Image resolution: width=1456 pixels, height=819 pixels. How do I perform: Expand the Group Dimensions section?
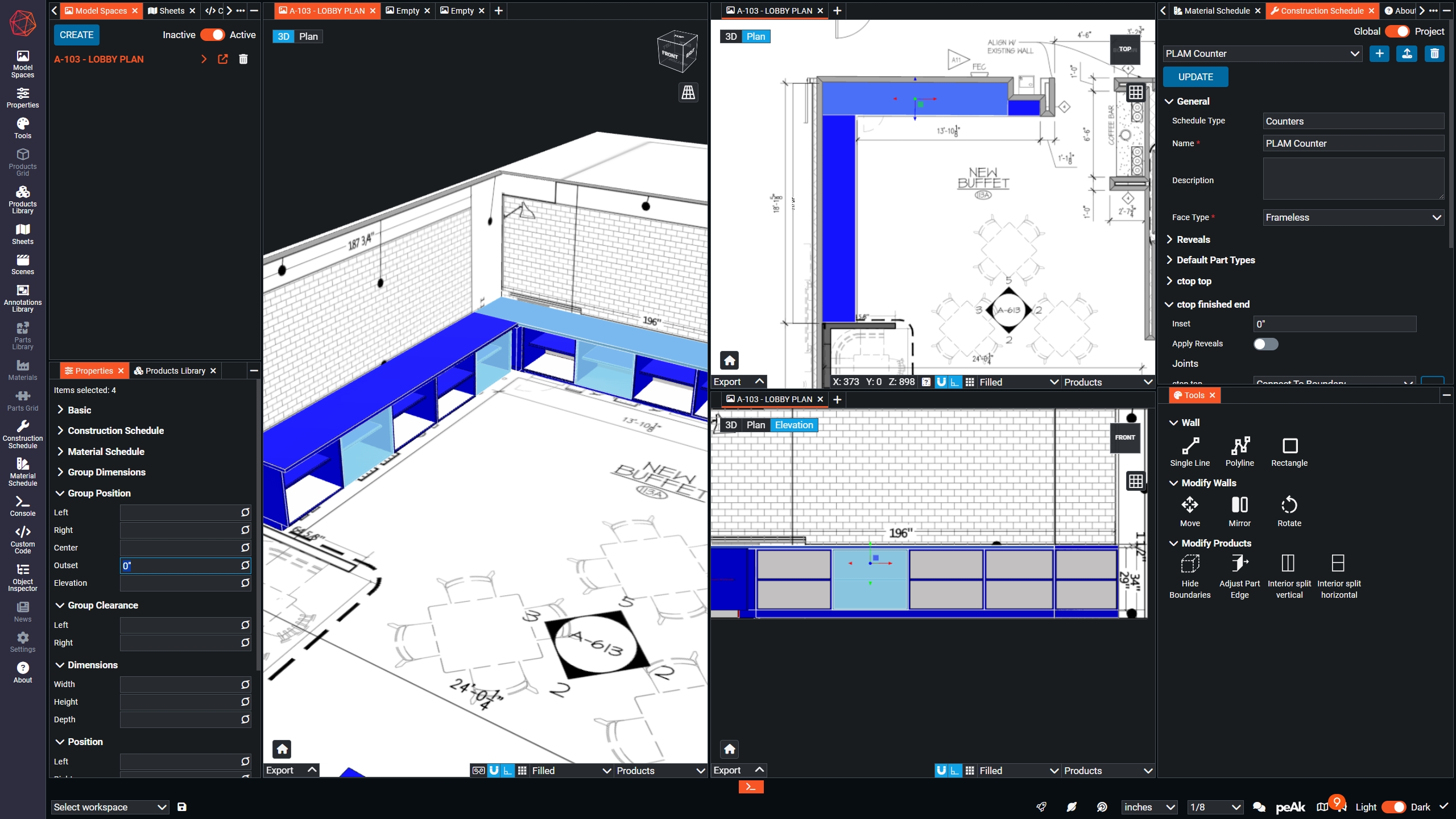[x=106, y=472]
